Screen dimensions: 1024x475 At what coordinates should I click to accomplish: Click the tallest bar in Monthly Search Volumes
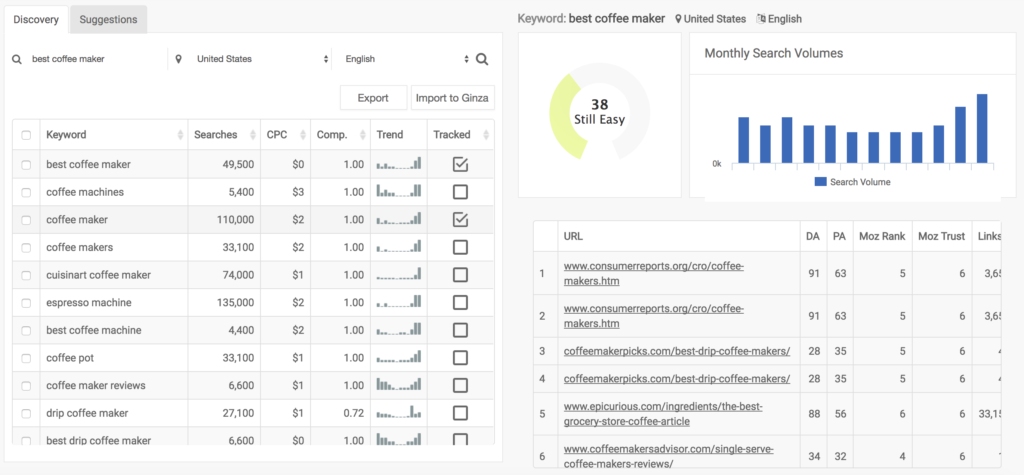click(982, 128)
